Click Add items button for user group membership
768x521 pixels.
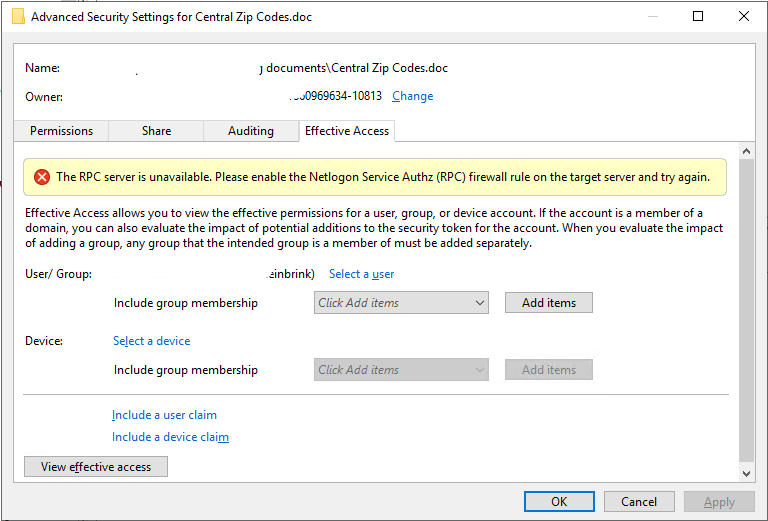click(549, 303)
